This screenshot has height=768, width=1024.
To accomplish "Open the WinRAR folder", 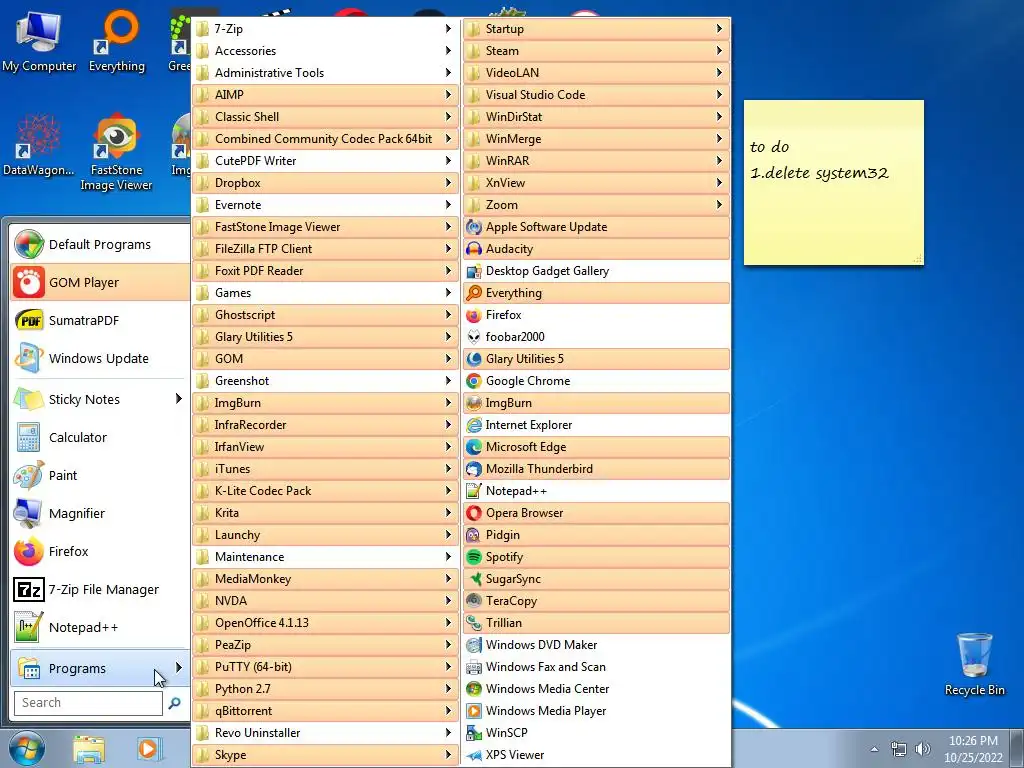I will [x=596, y=161].
